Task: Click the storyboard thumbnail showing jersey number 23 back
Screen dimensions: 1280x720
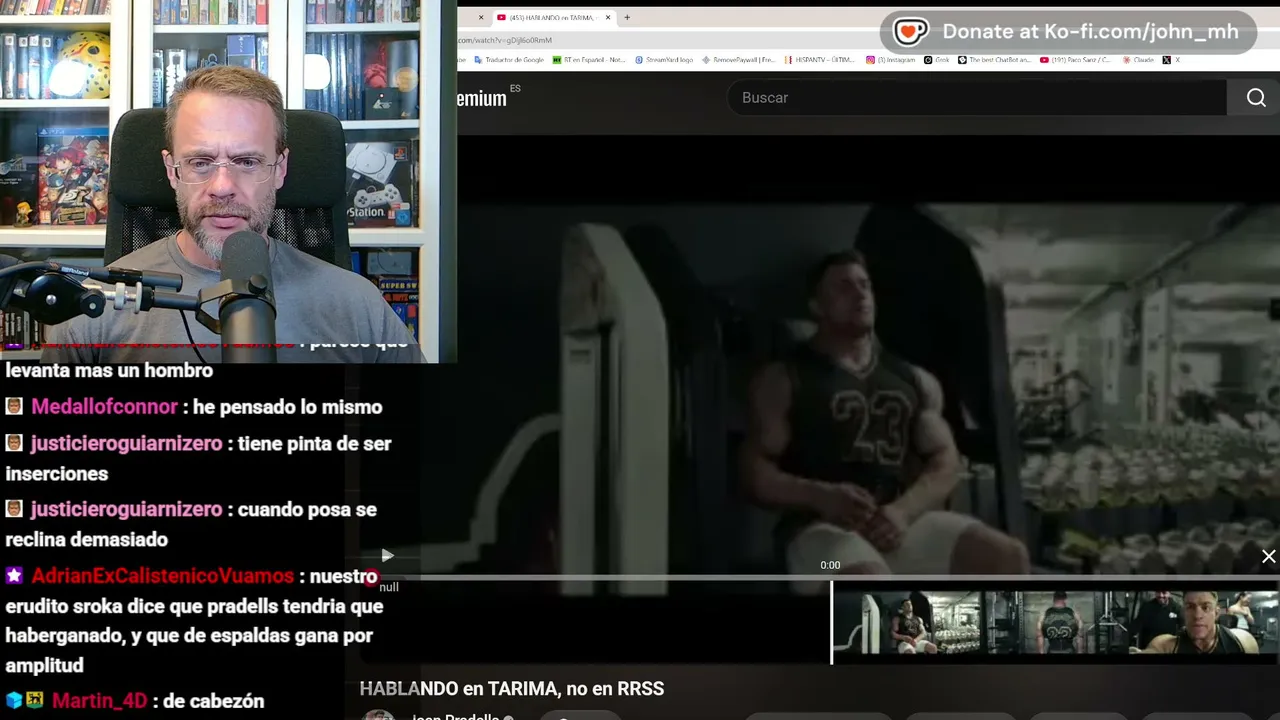Action: [x=1056, y=623]
